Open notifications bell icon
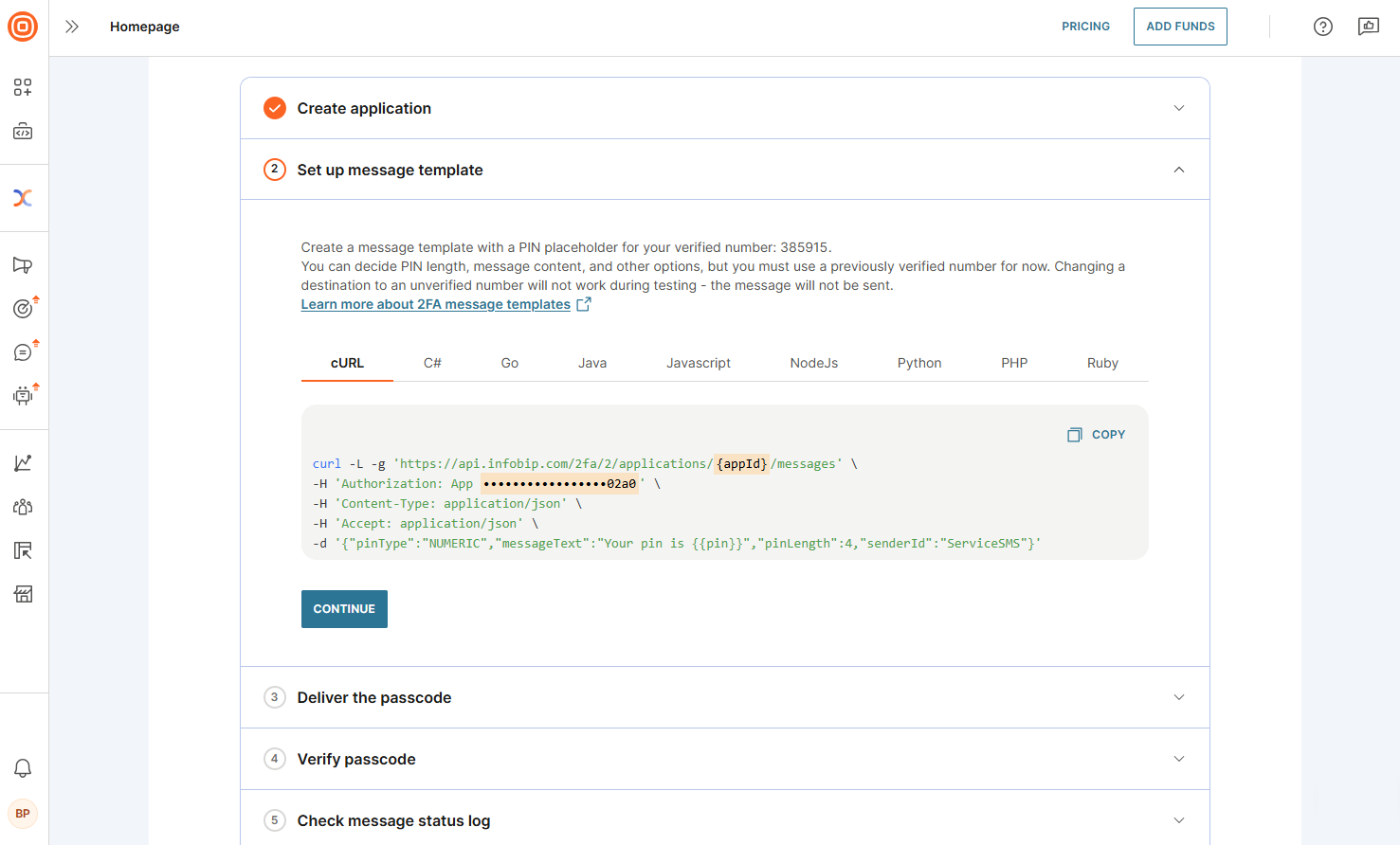The image size is (1400, 845). [x=23, y=768]
